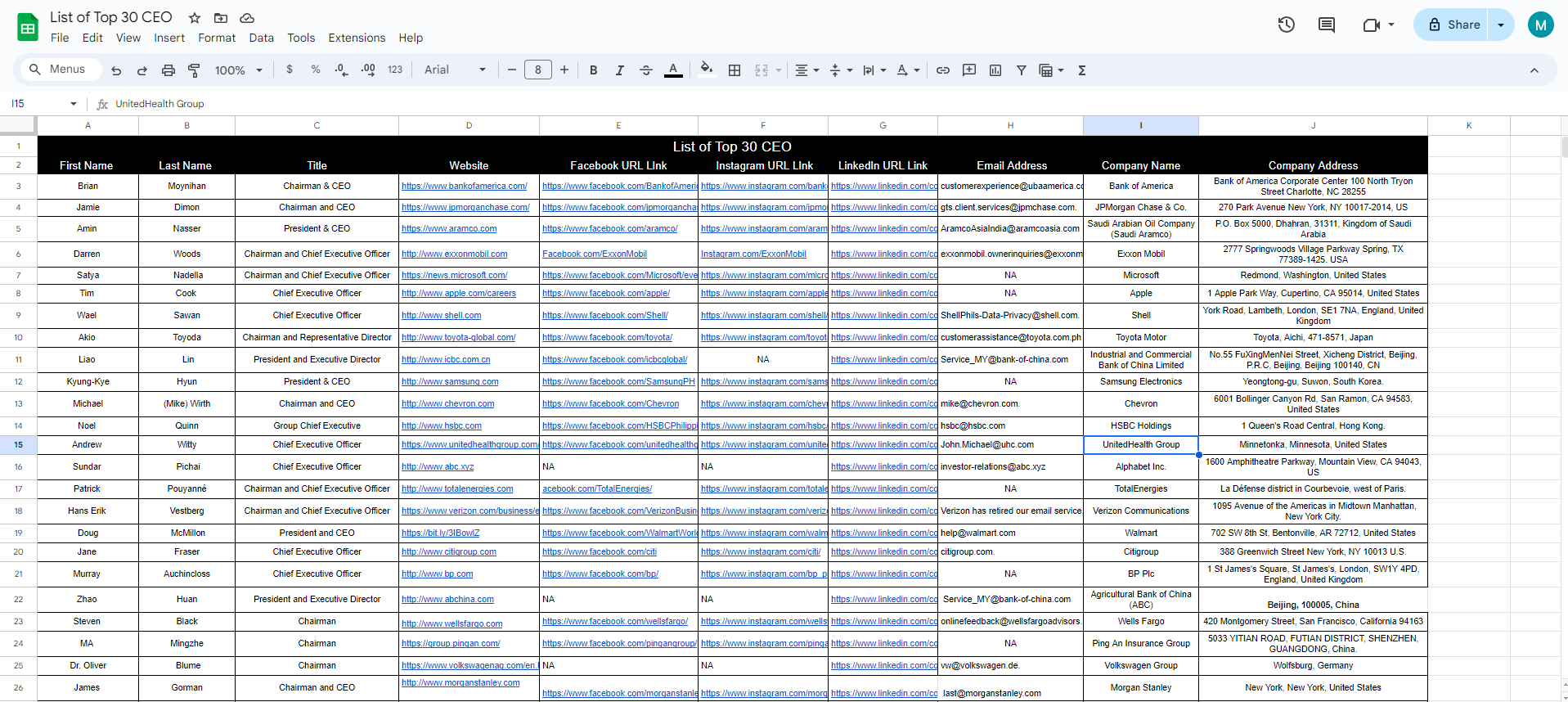
Task: Open the Data menu
Action: coord(262,38)
